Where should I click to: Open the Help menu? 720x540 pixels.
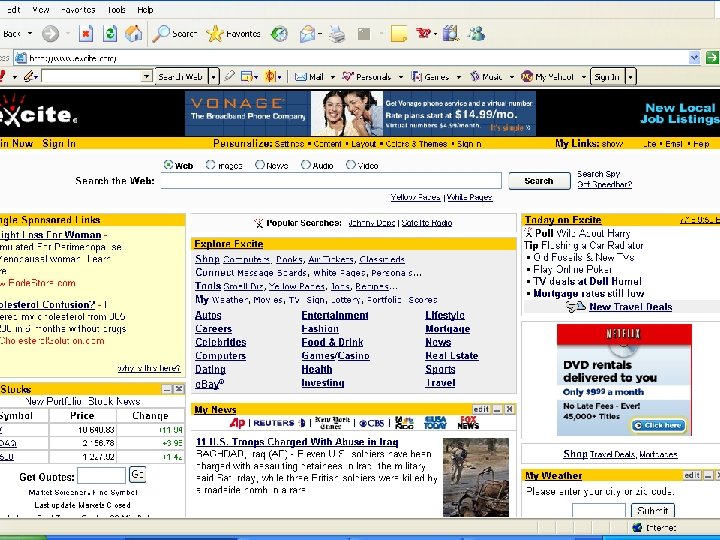[145, 10]
